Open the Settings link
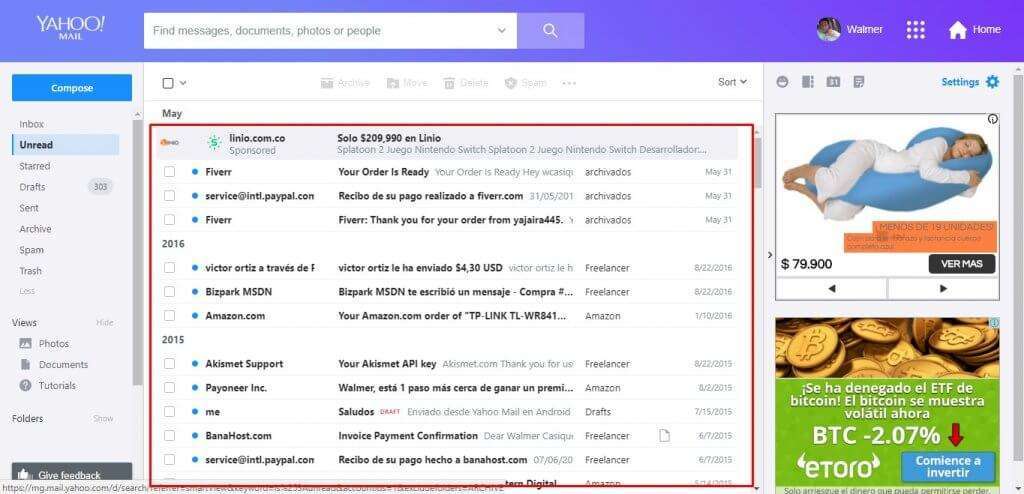This screenshot has height=494, width=1024. 960,82
